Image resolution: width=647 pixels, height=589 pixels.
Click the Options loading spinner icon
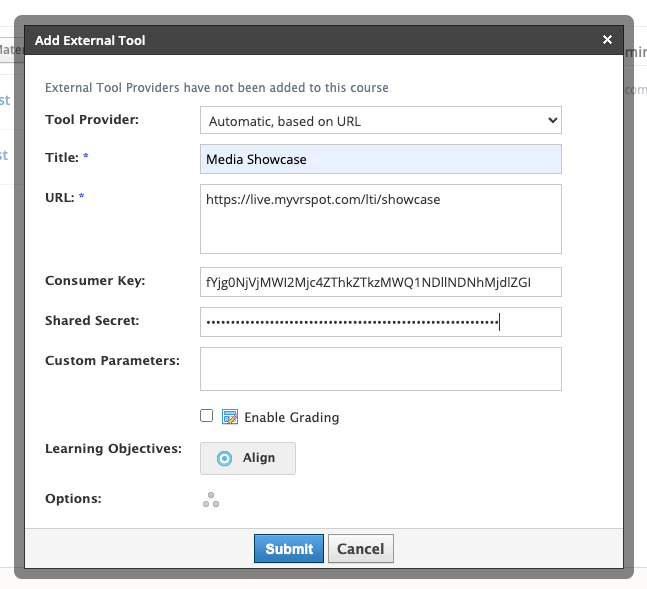(x=211, y=500)
